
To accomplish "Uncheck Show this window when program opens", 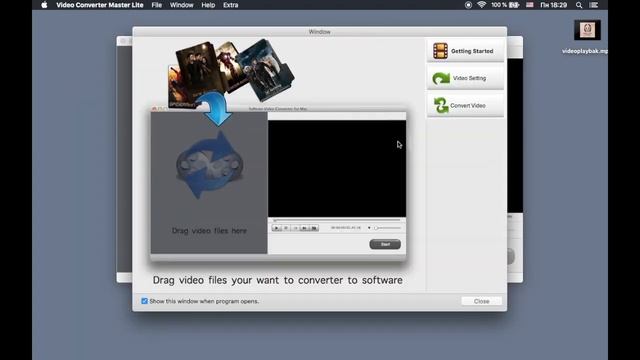I will [x=144, y=301].
